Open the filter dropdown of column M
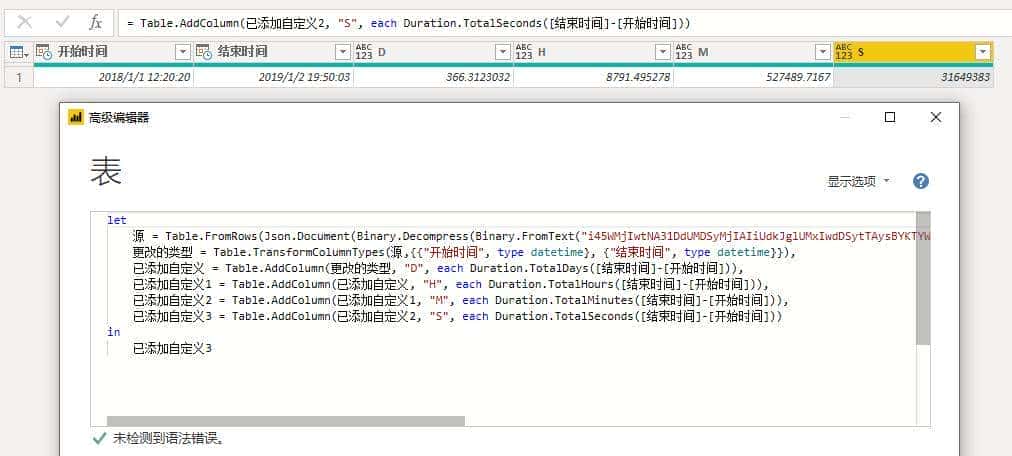This screenshot has height=456, width=1012. (823, 52)
